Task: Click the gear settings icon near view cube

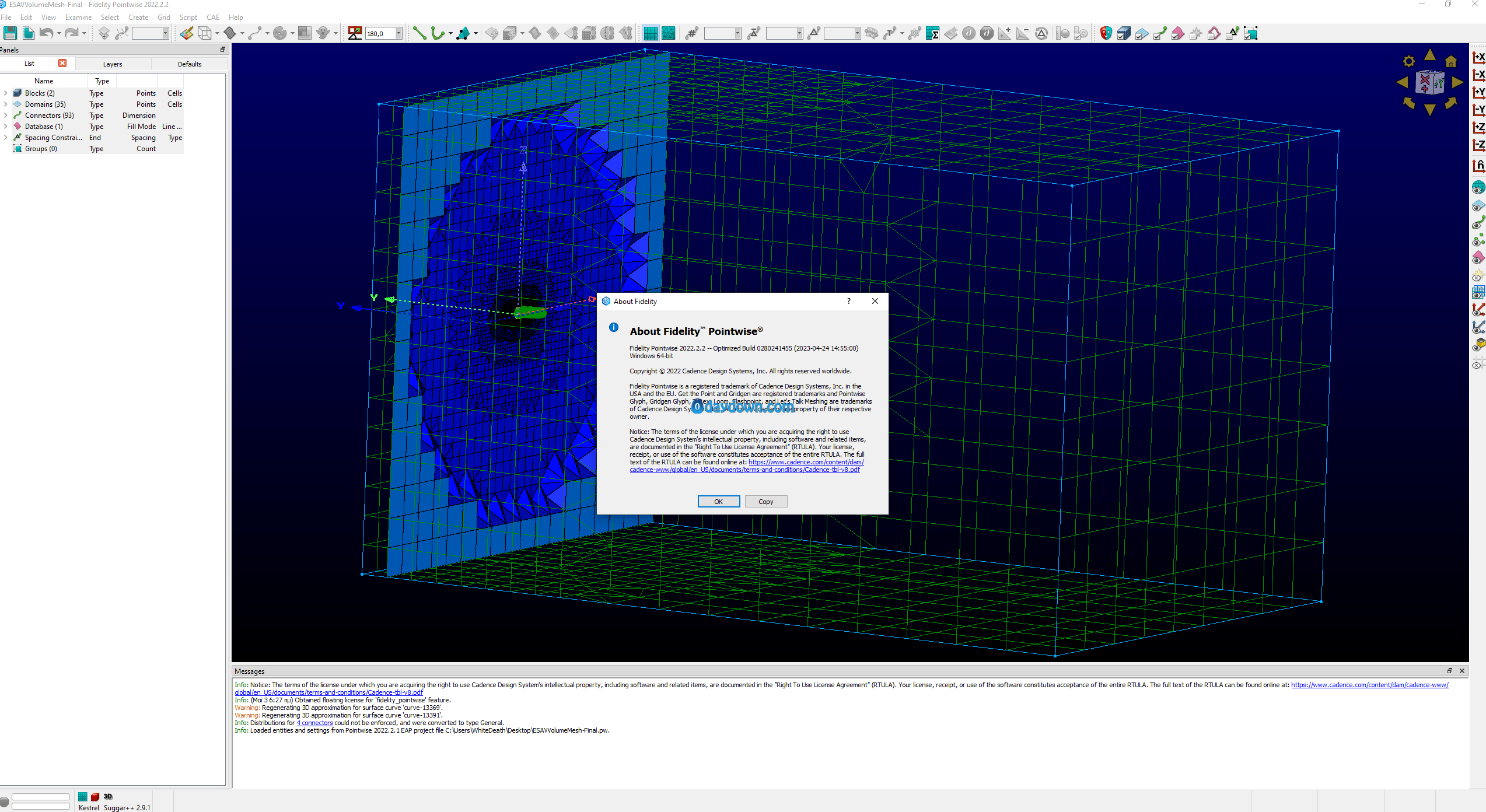Action: [1409, 61]
